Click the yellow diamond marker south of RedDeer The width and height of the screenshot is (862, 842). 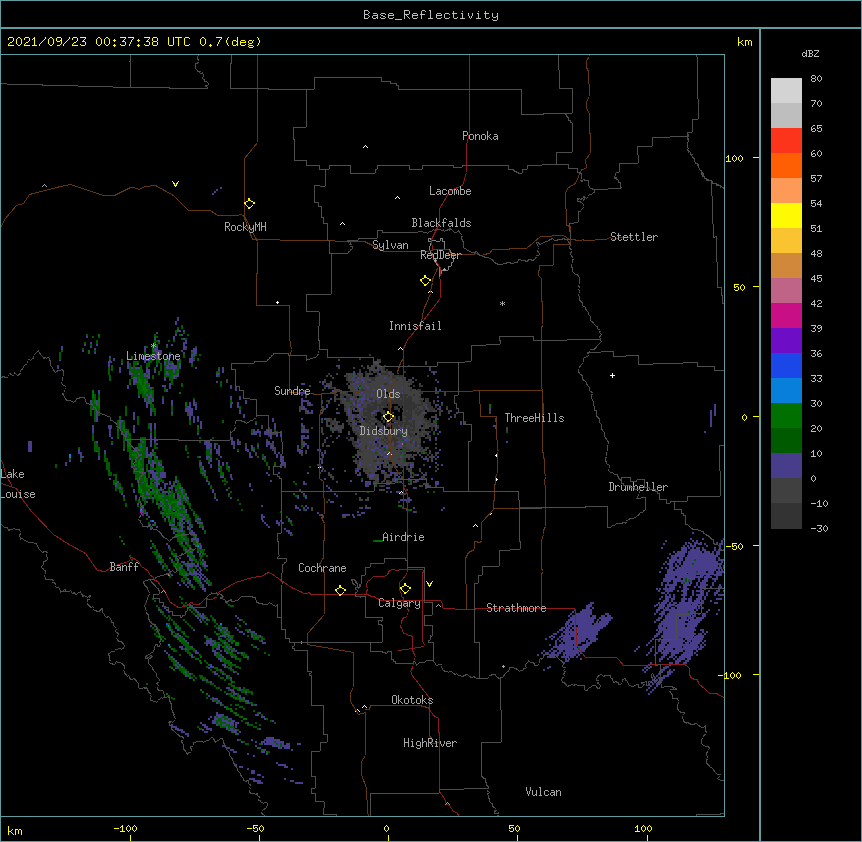[426, 281]
